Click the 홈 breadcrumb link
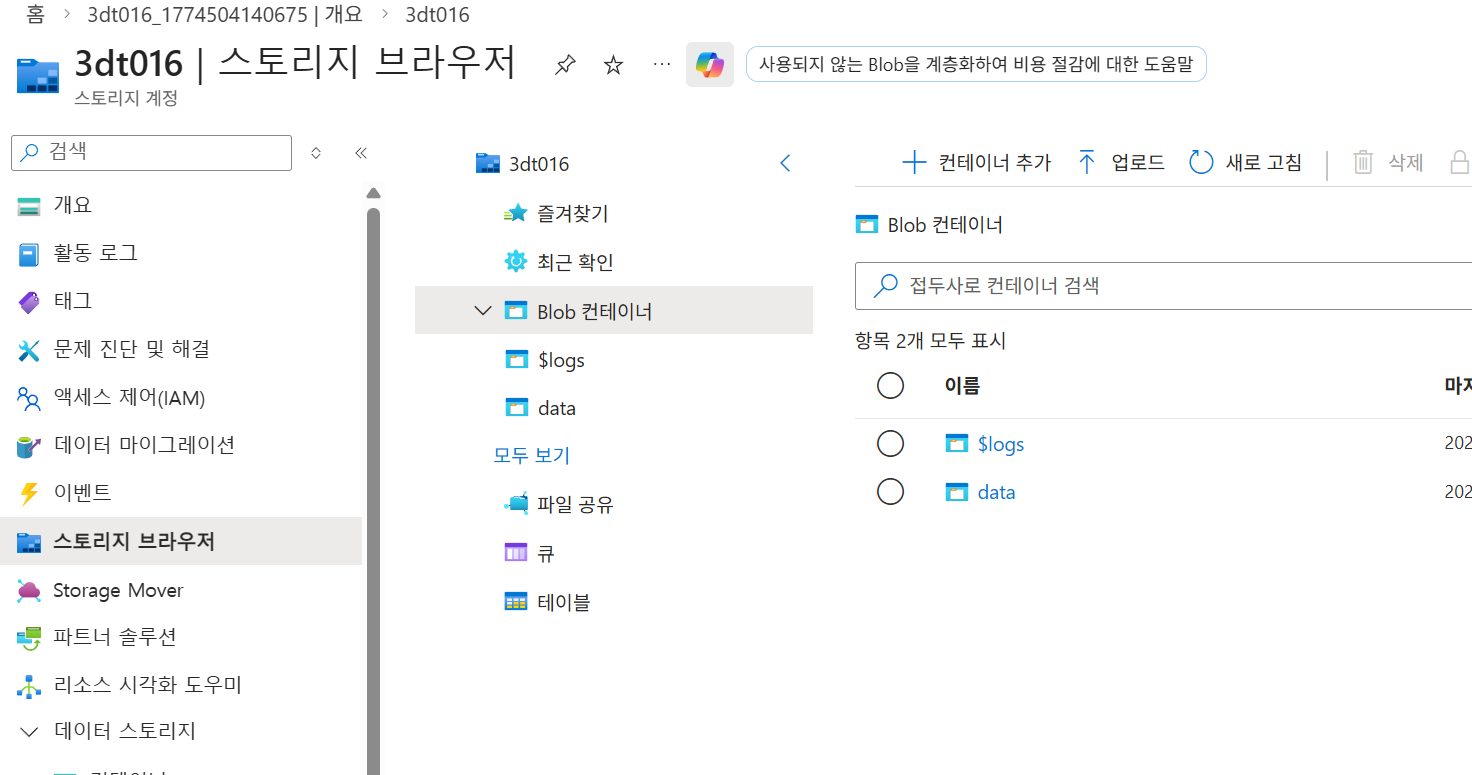Viewport: 1472px width, 775px height. coord(35,15)
